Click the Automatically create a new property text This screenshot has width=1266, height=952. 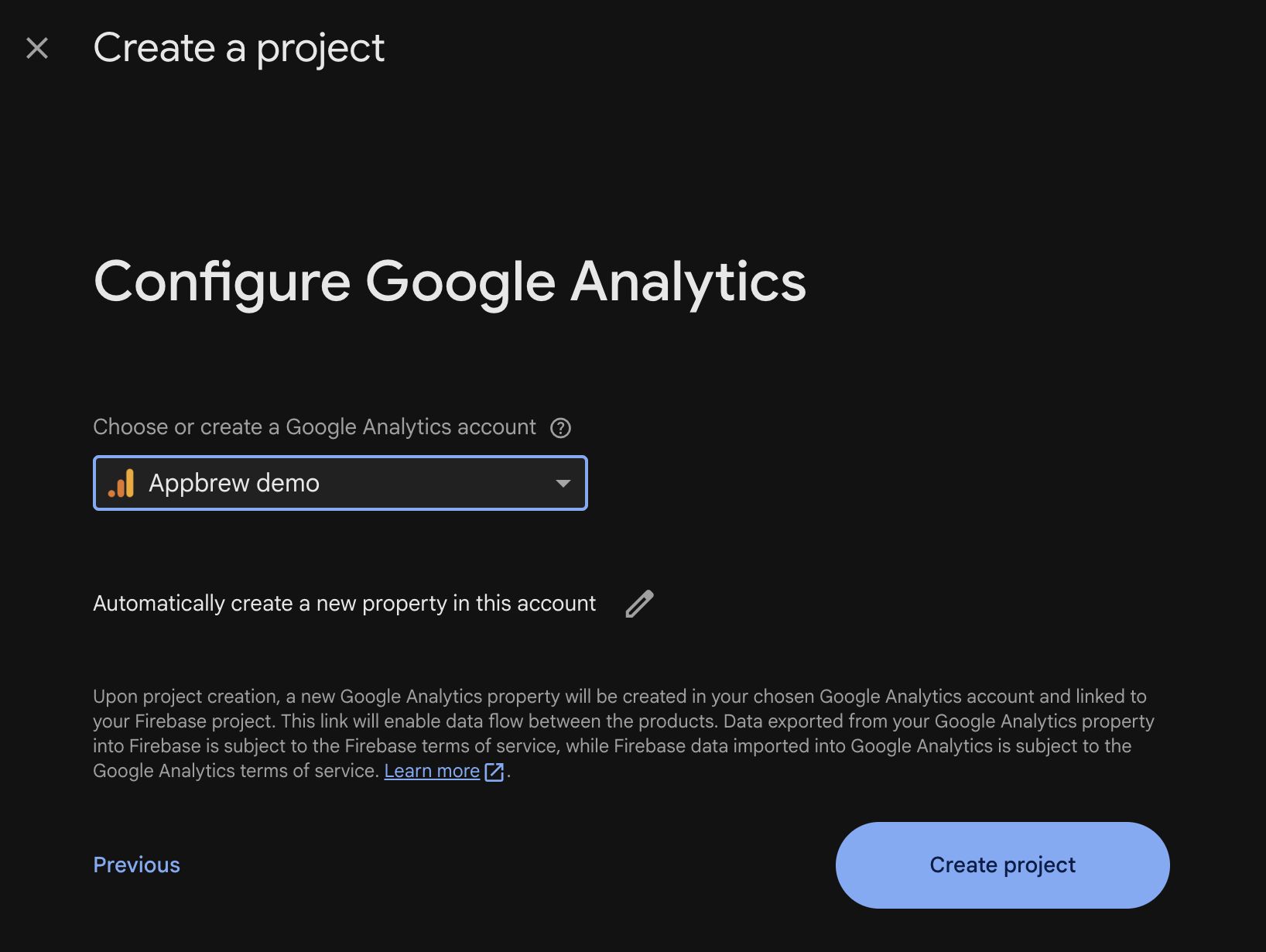click(344, 604)
